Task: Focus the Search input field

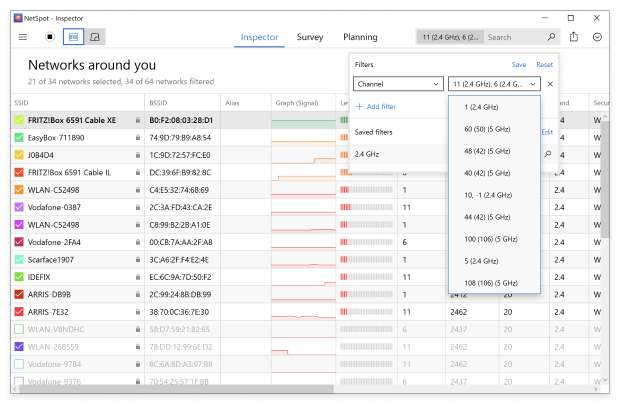Action: [515, 37]
